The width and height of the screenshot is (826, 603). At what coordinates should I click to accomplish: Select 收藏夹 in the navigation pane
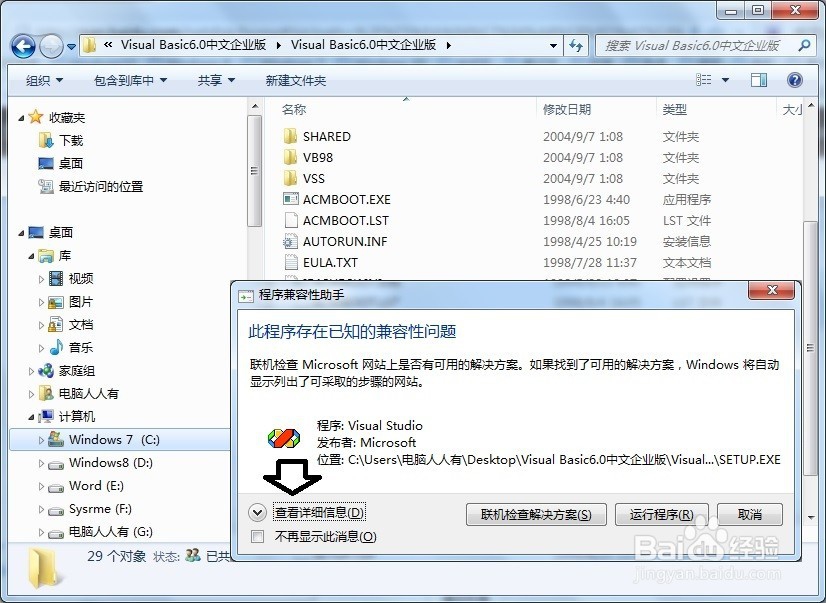click(67, 117)
